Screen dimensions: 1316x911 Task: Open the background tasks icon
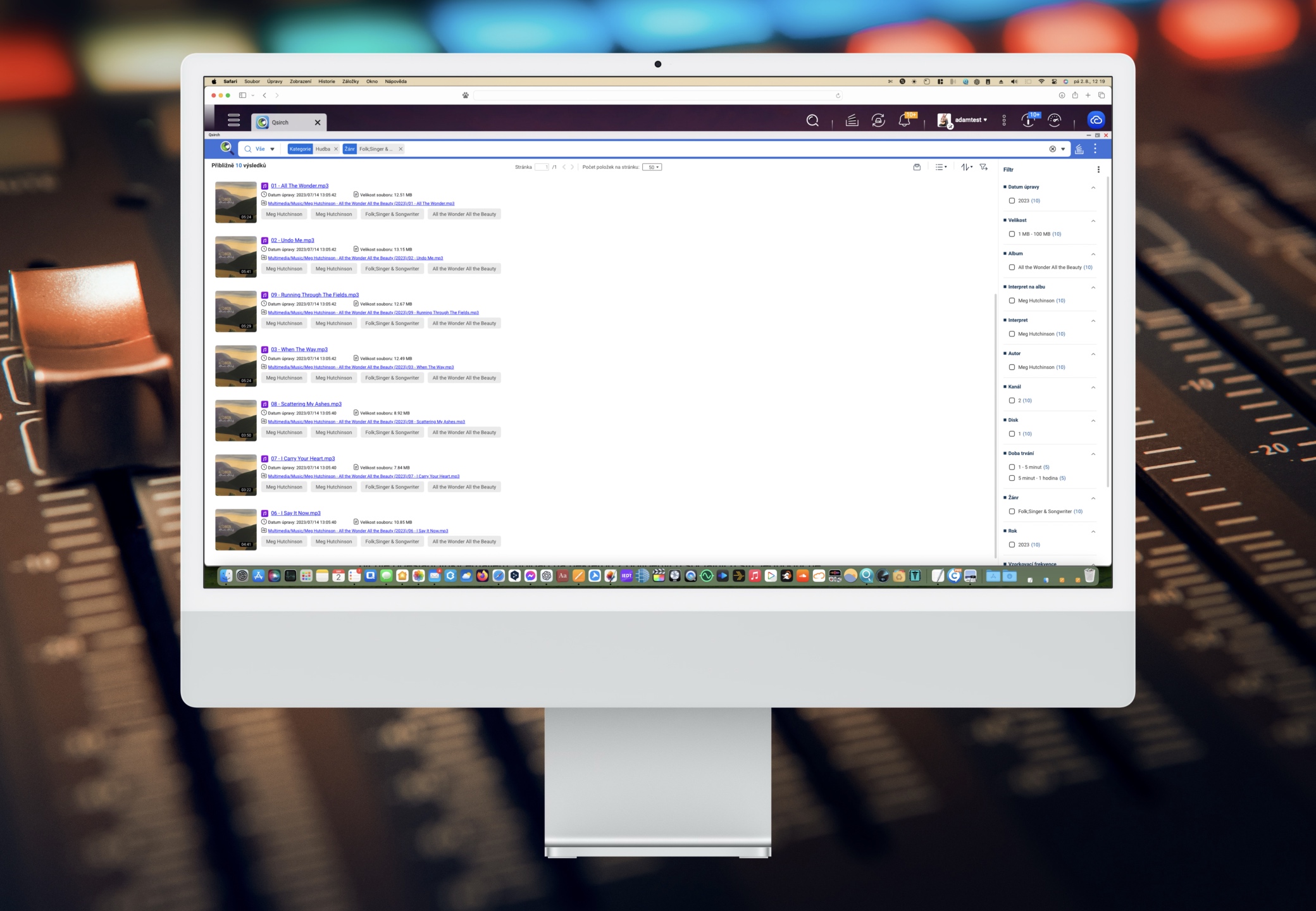(852, 120)
